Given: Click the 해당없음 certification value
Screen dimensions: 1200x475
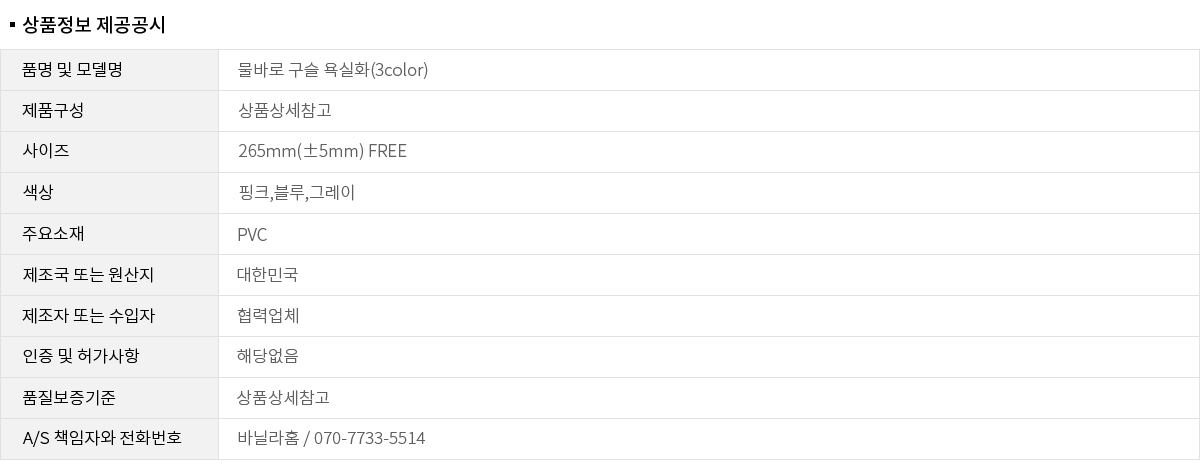Looking at the screenshot, I should [x=268, y=357].
